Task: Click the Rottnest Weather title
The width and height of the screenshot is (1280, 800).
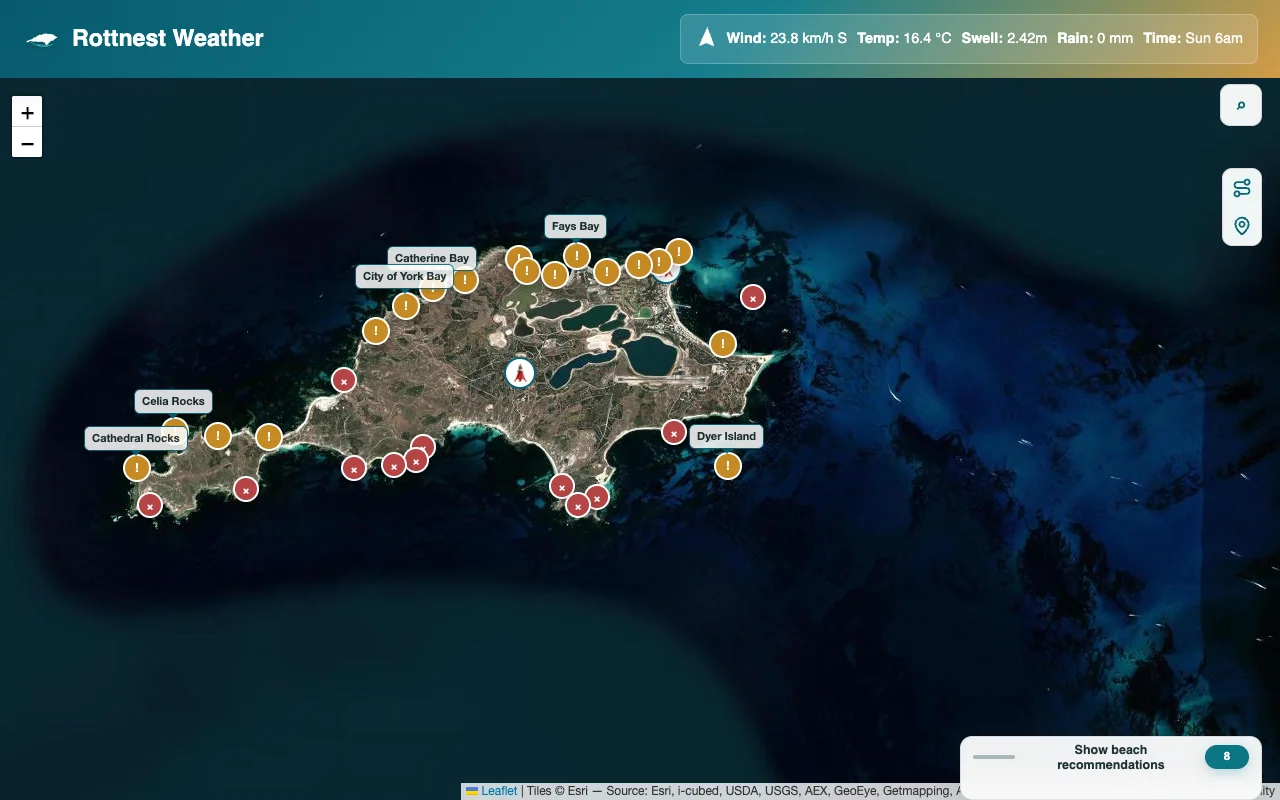Action: click(168, 39)
